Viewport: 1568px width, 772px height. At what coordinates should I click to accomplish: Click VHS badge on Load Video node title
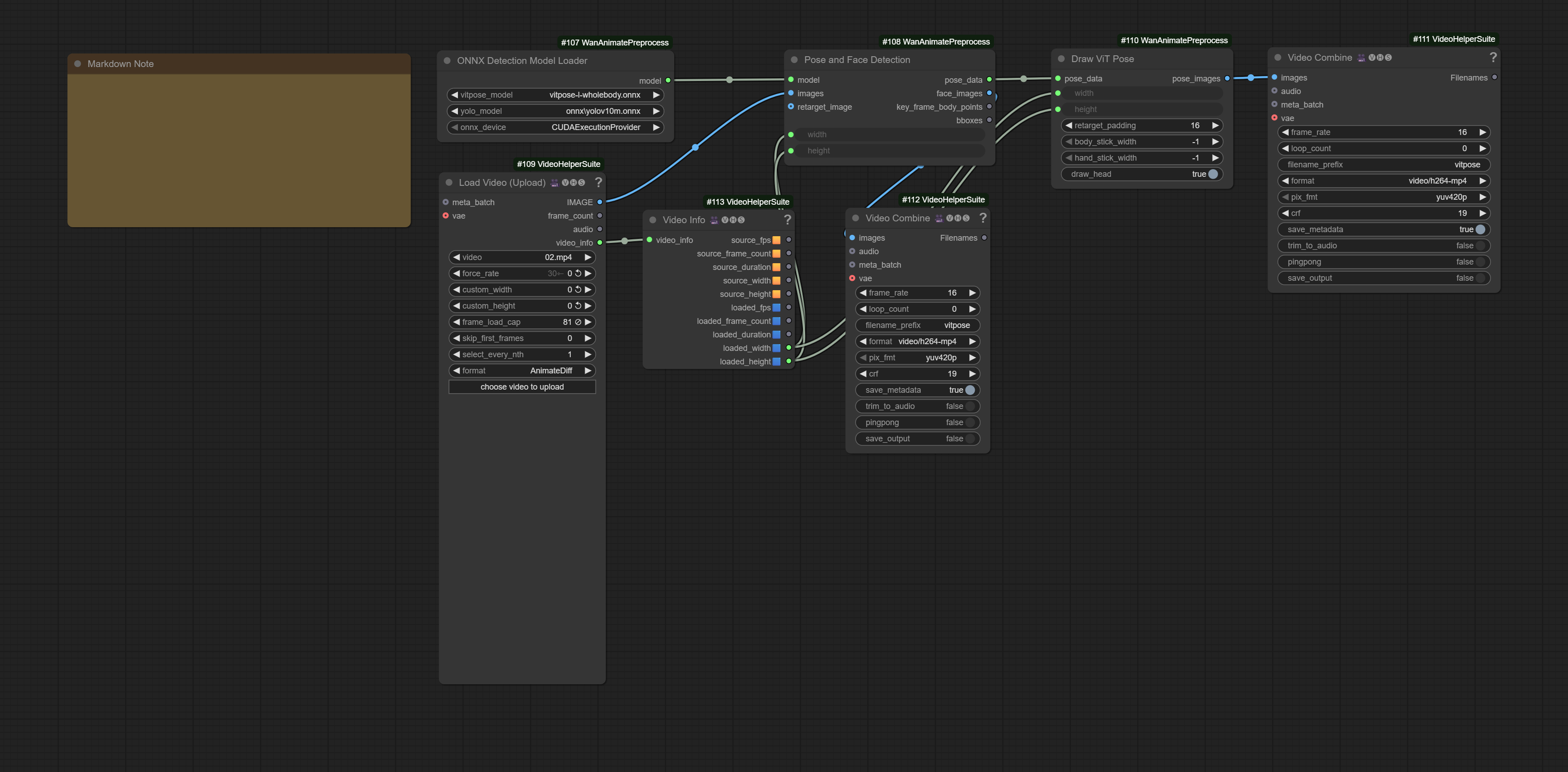coord(573,183)
